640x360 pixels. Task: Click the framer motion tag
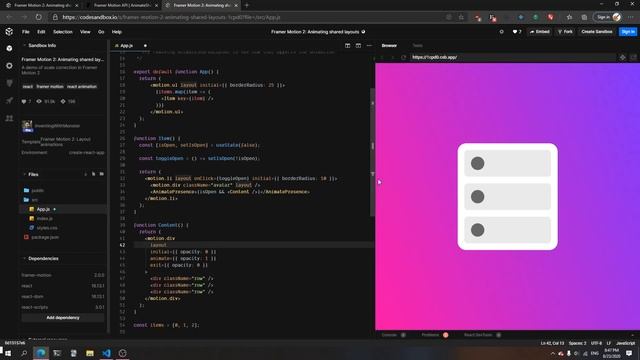pyautogui.click(x=50, y=87)
